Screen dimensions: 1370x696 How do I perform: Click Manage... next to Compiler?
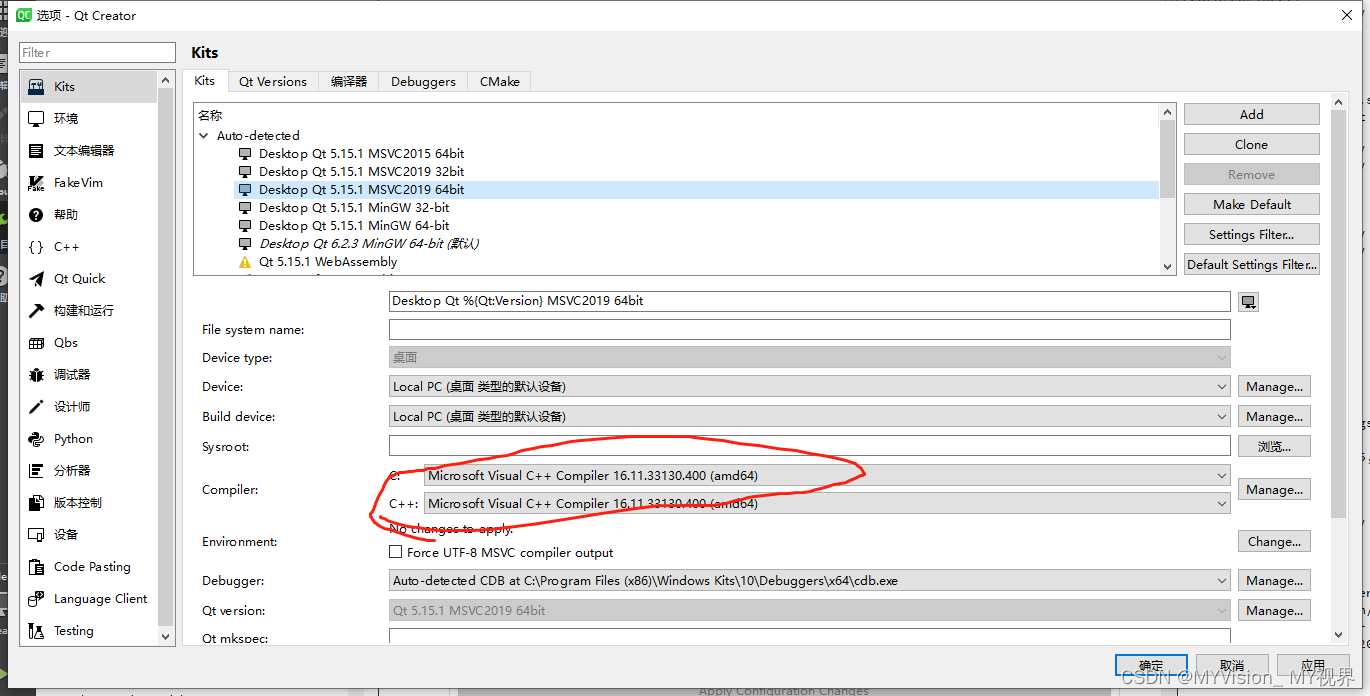(1274, 489)
